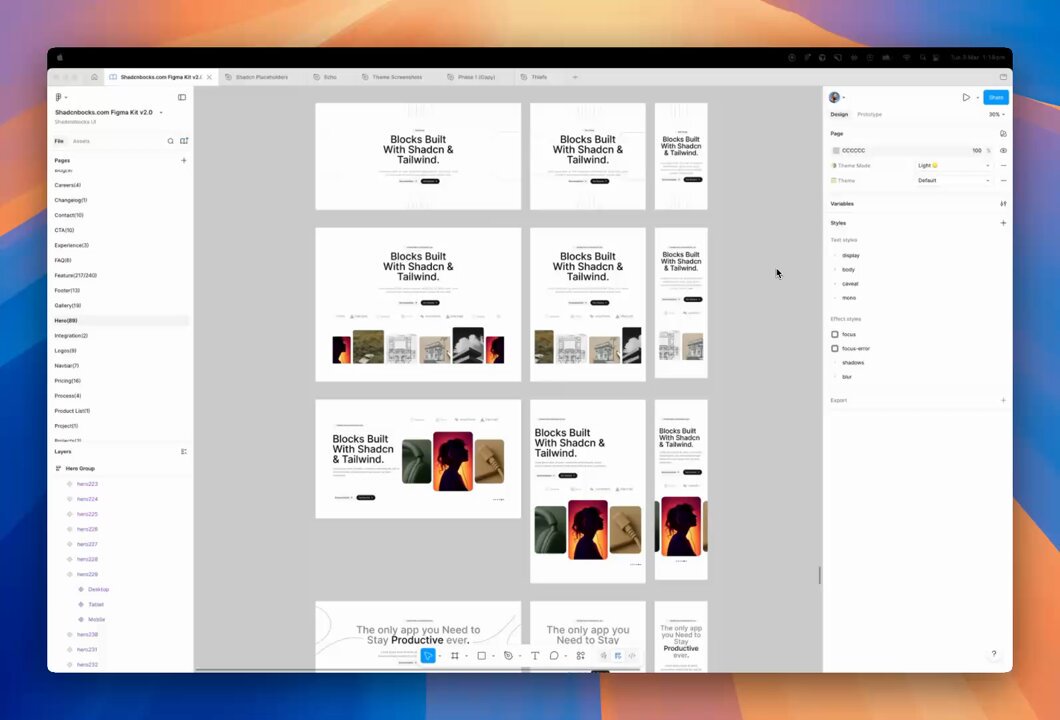Open the file name dropdown chevron
This screenshot has height=720, width=1060.
pyautogui.click(x=161, y=112)
